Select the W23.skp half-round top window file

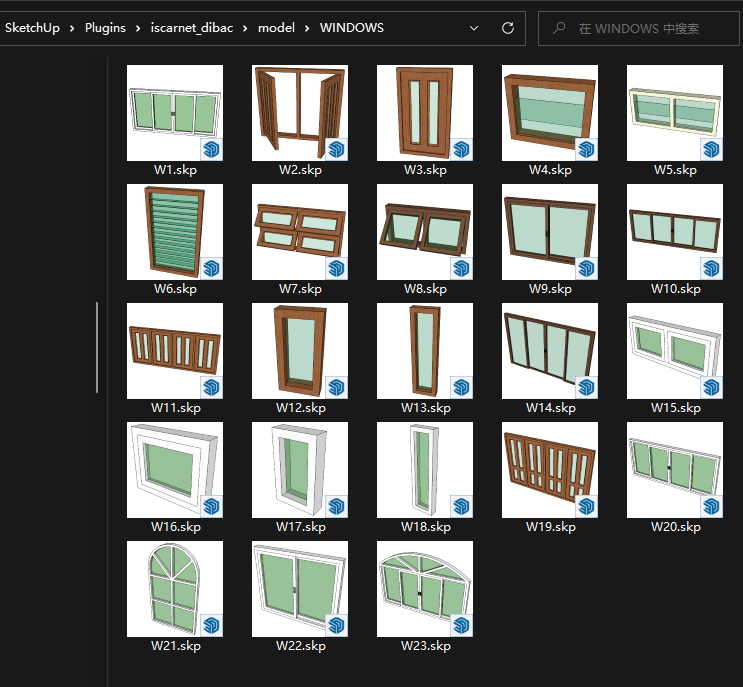425,589
